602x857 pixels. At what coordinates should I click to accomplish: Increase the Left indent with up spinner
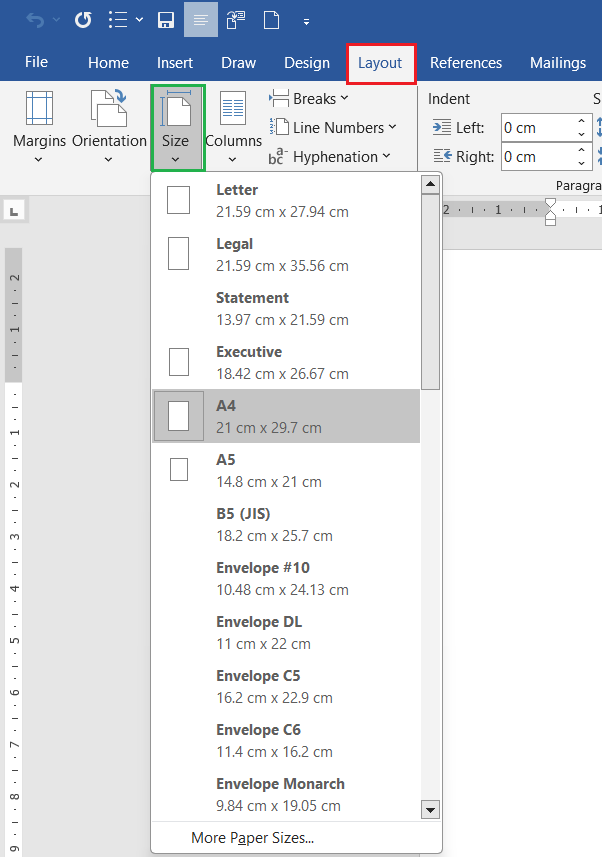[x=582, y=121]
